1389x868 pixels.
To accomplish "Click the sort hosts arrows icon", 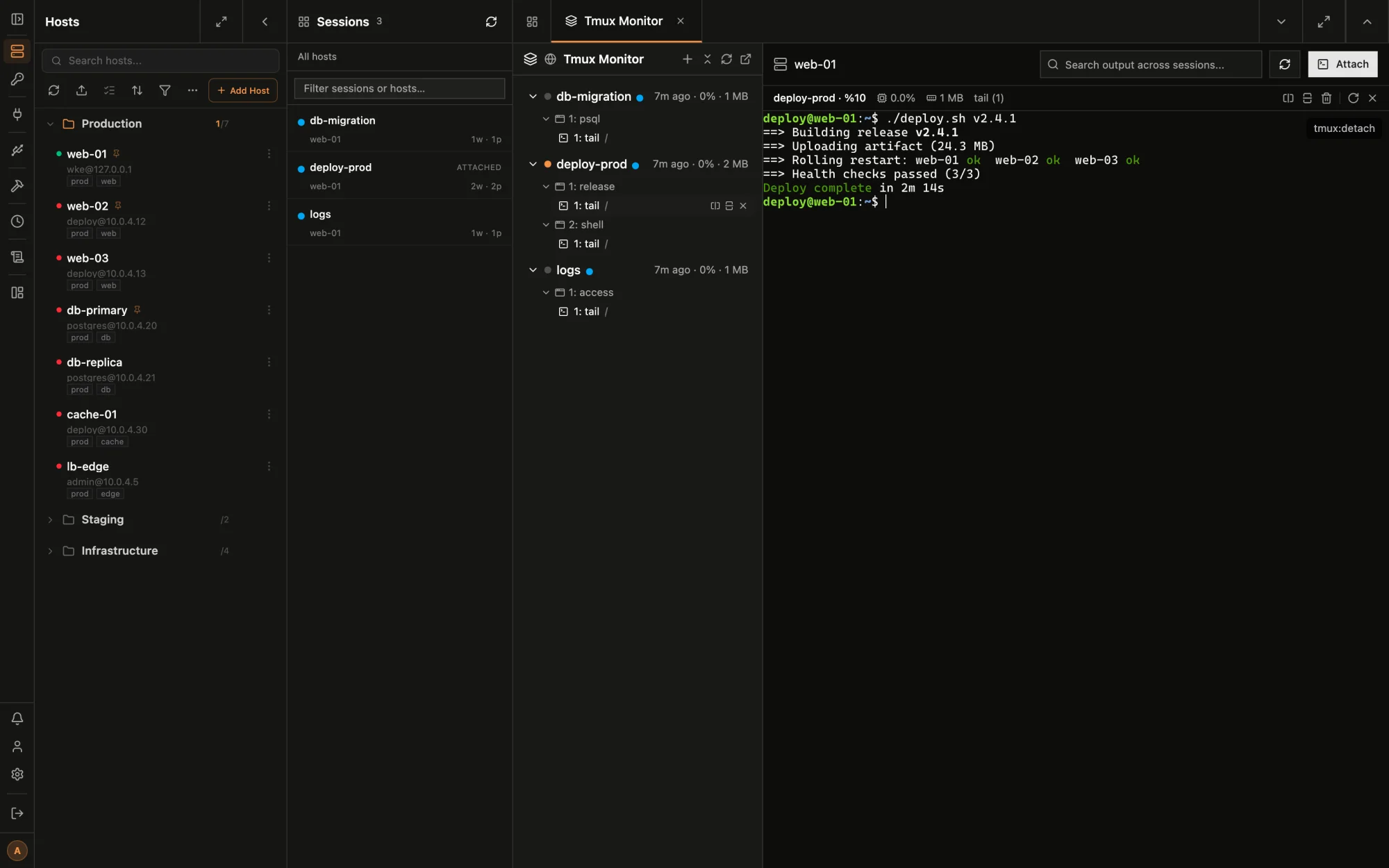I will (137, 90).
